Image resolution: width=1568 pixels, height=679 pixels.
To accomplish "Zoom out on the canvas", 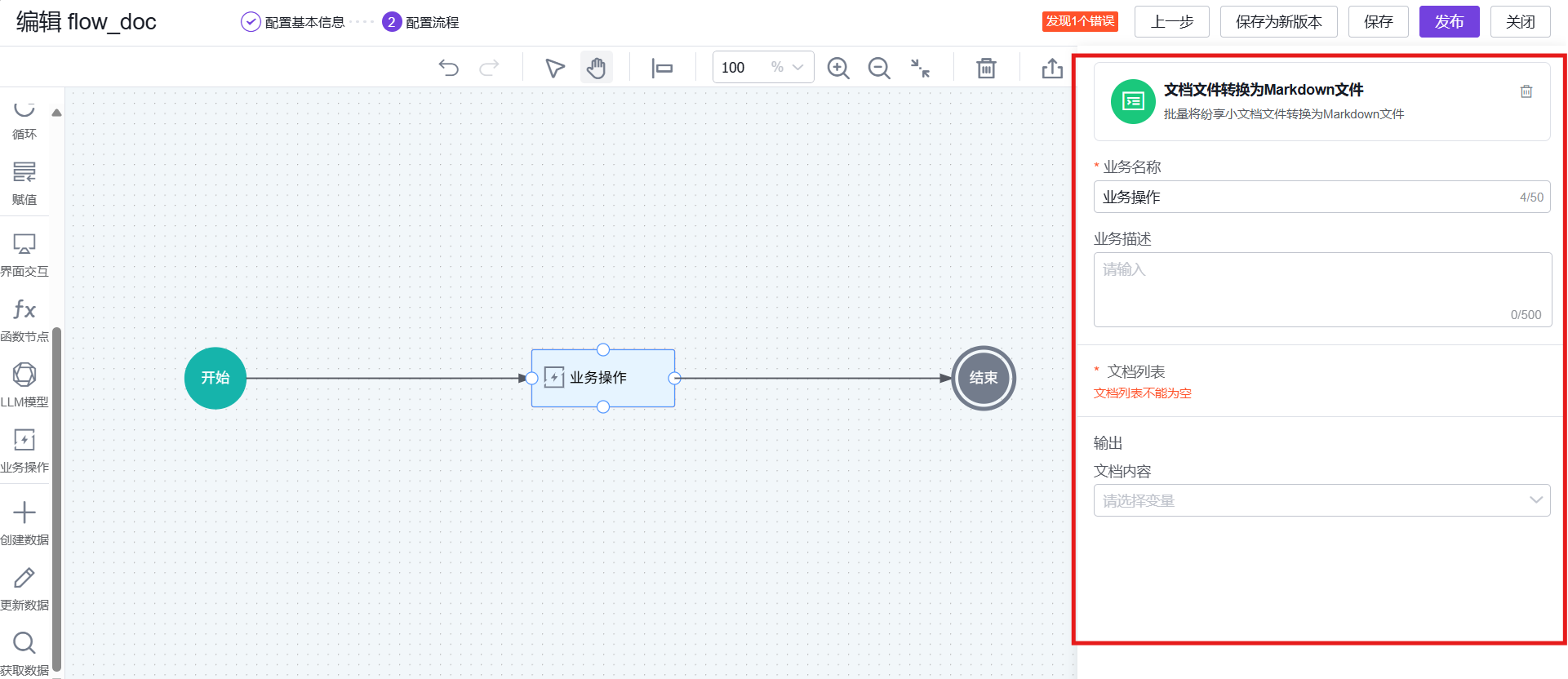I will 879,68.
